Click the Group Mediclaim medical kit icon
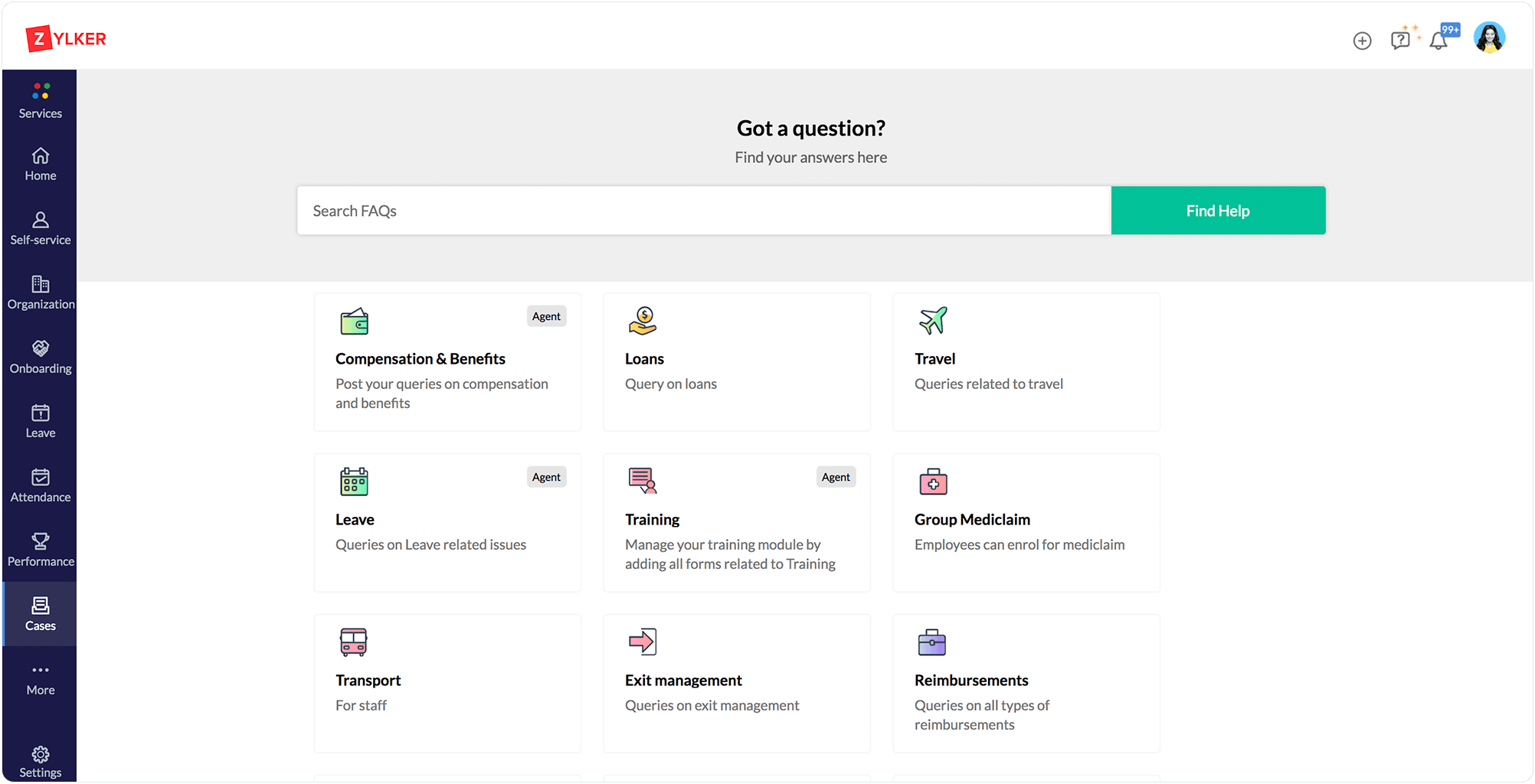The width and height of the screenshot is (1535, 784). point(933,482)
